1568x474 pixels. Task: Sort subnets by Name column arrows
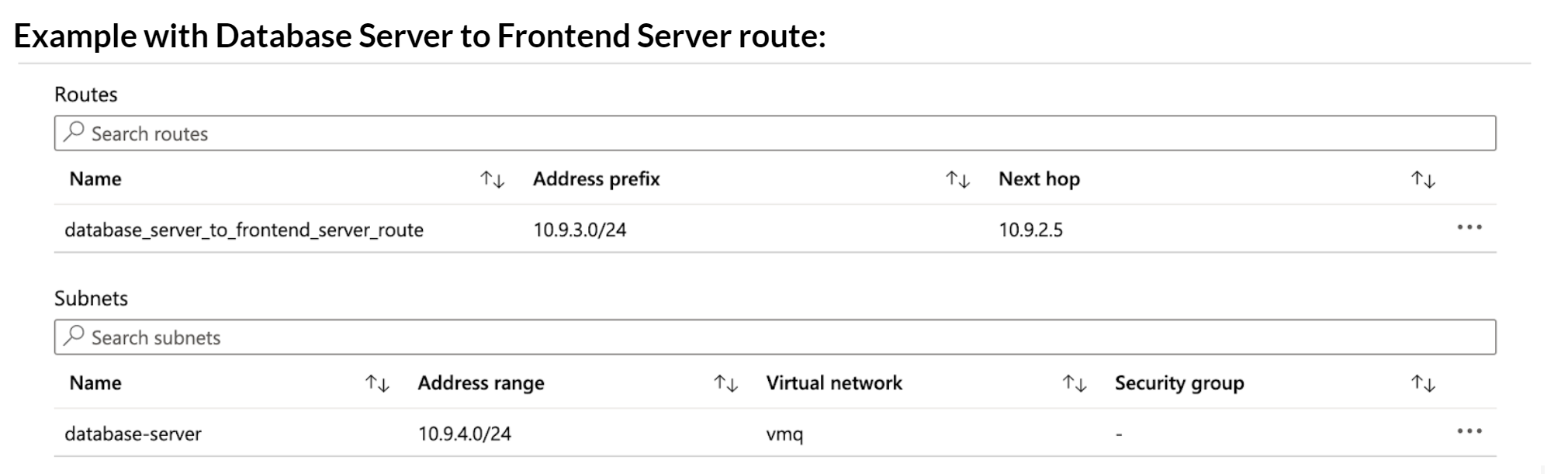377,383
